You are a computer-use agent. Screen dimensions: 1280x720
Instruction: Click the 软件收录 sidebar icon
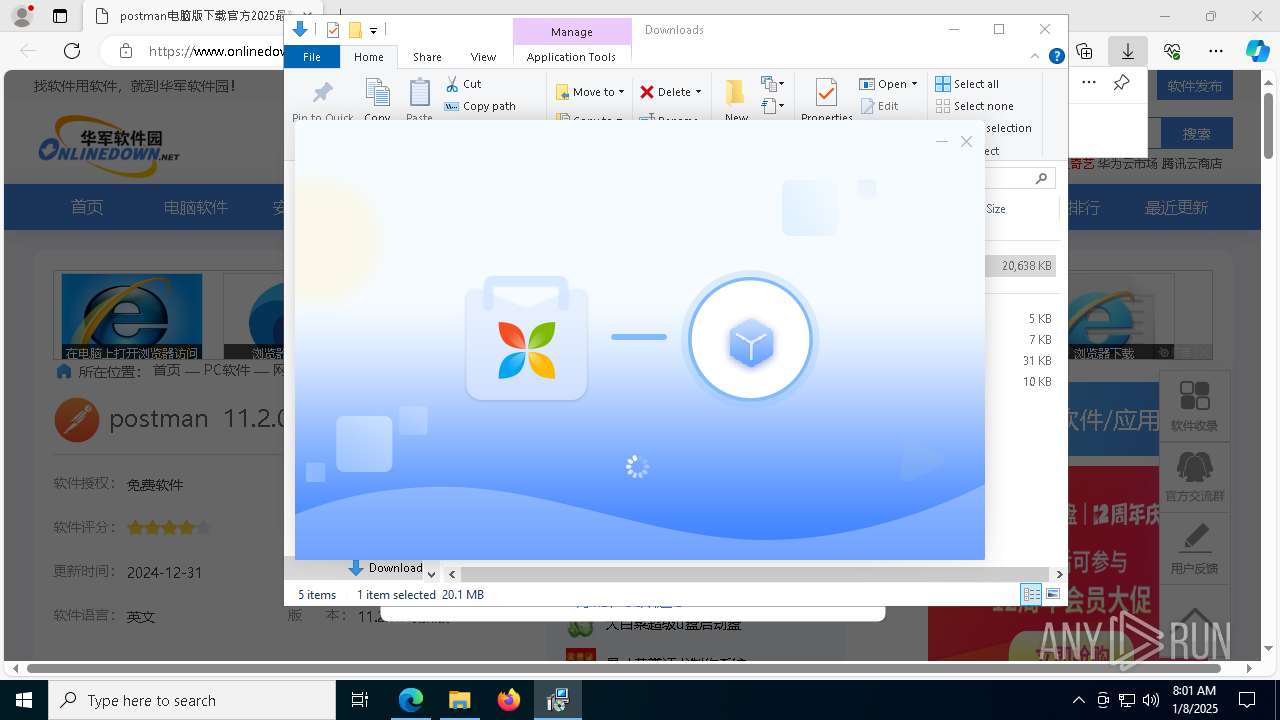[x=1194, y=406]
